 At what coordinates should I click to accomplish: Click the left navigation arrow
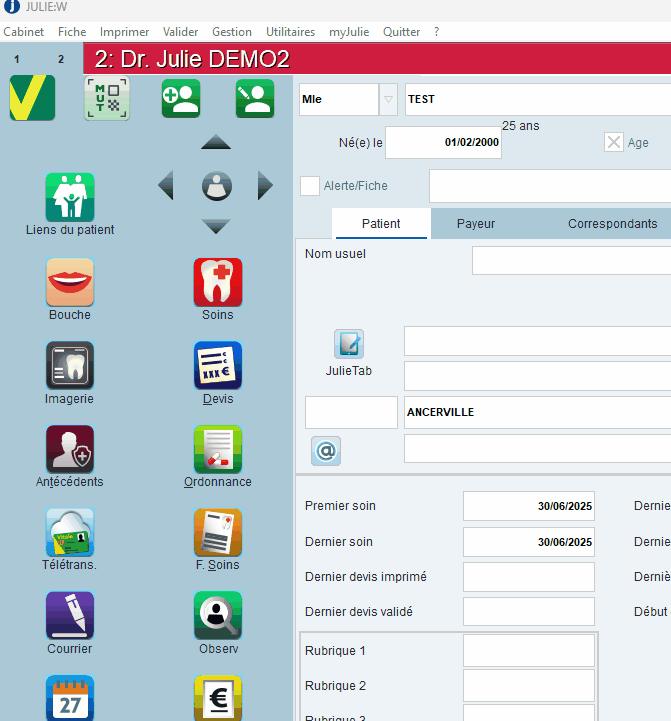click(166, 185)
